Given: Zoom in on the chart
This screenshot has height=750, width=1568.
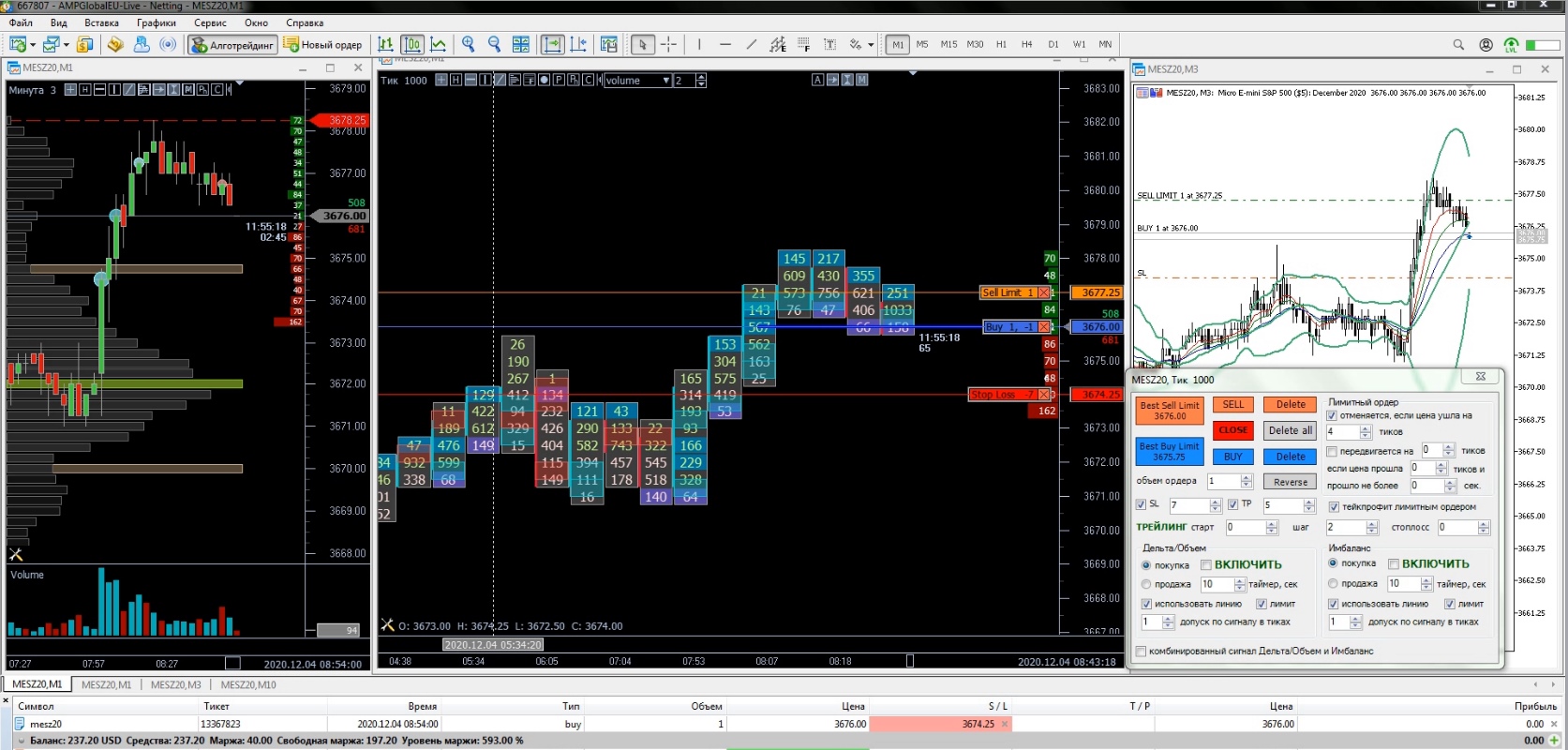Looking at the screenshot, I should (x=469, y=44).
